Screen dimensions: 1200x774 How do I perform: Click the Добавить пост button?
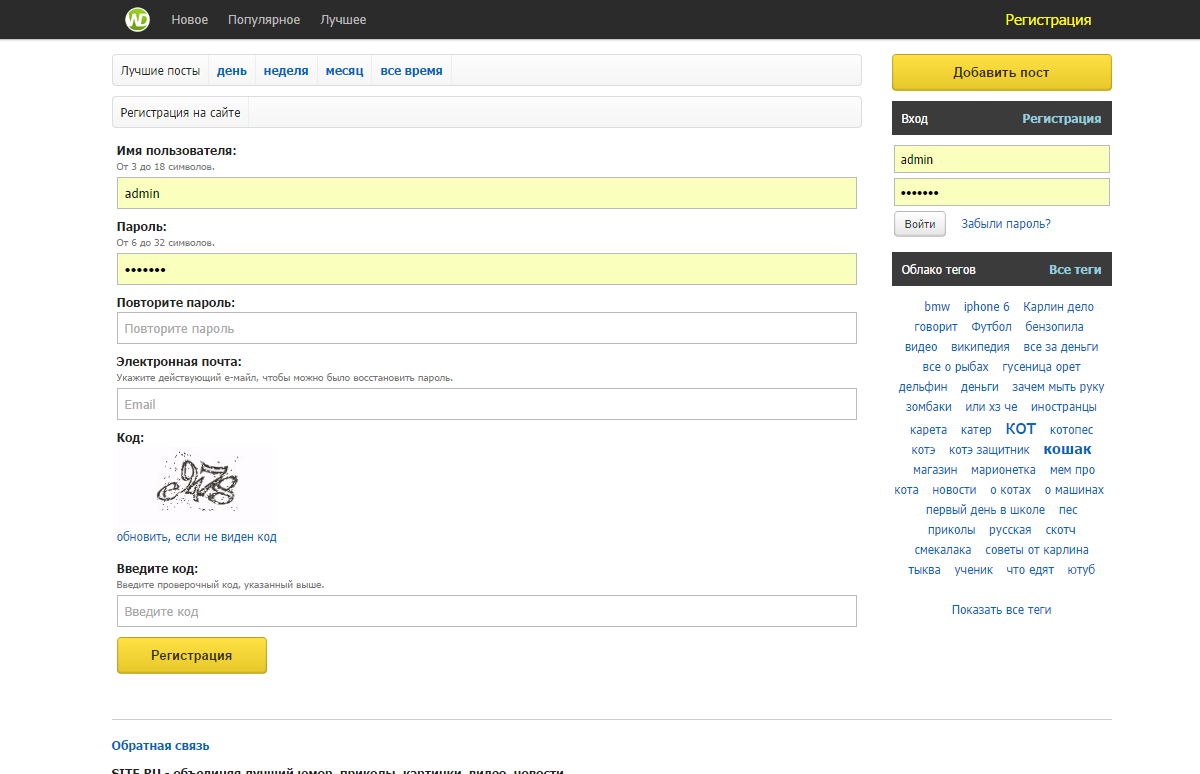[1001, 72]
